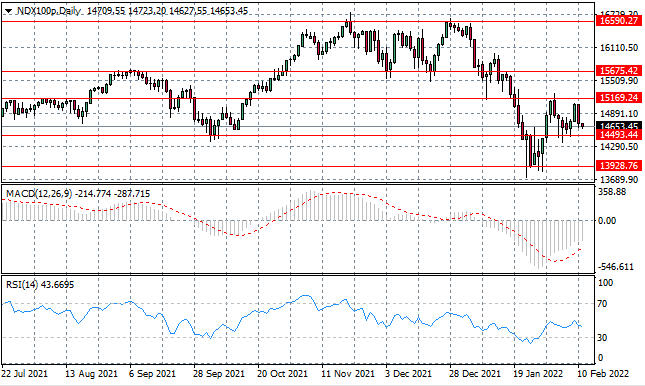Click the 15509.90 price axis value
This screenshot has width=645, height=386.
click(x=619, y=81)
